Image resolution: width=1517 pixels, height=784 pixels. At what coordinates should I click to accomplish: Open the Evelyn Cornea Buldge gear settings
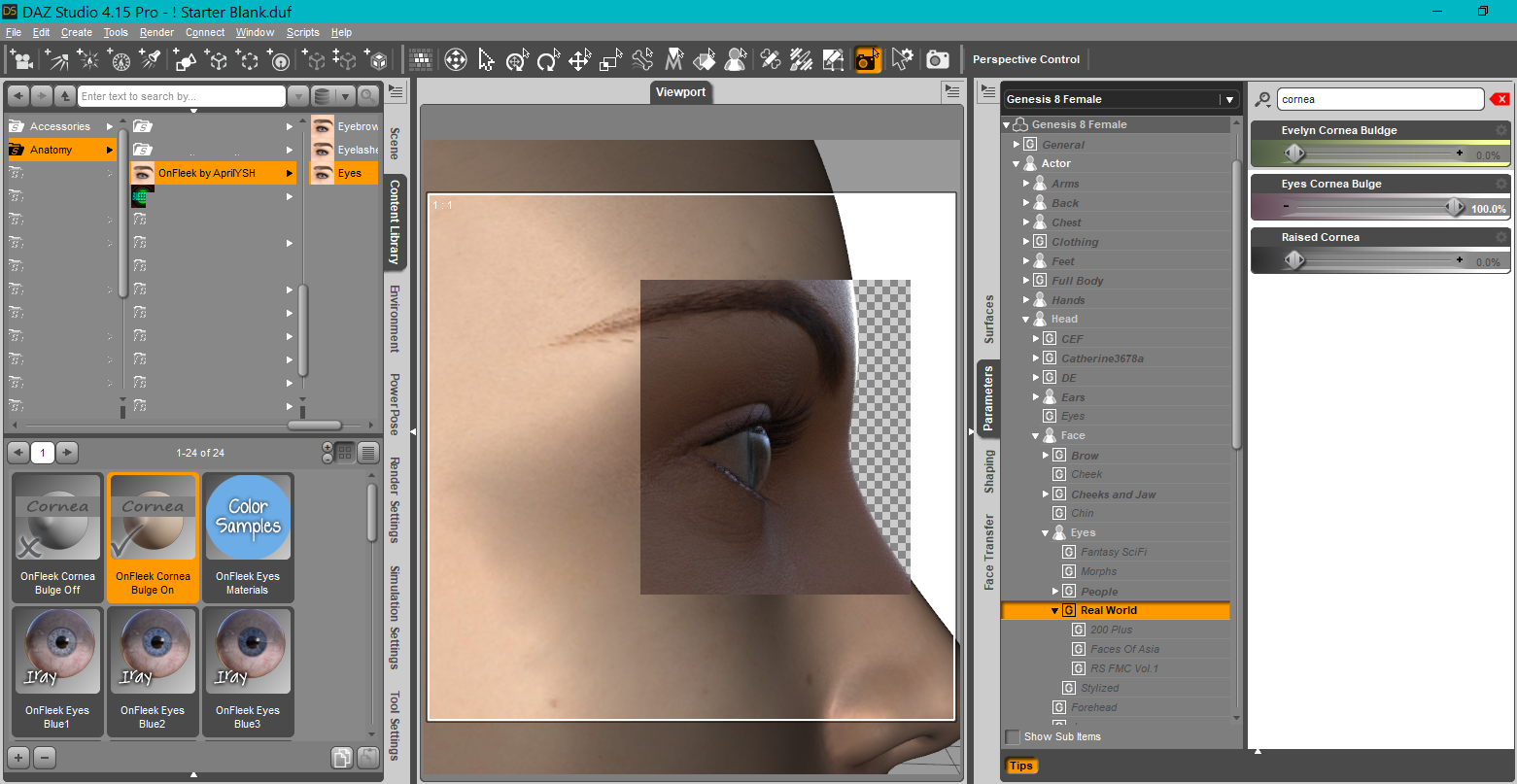click(1501, 130)
